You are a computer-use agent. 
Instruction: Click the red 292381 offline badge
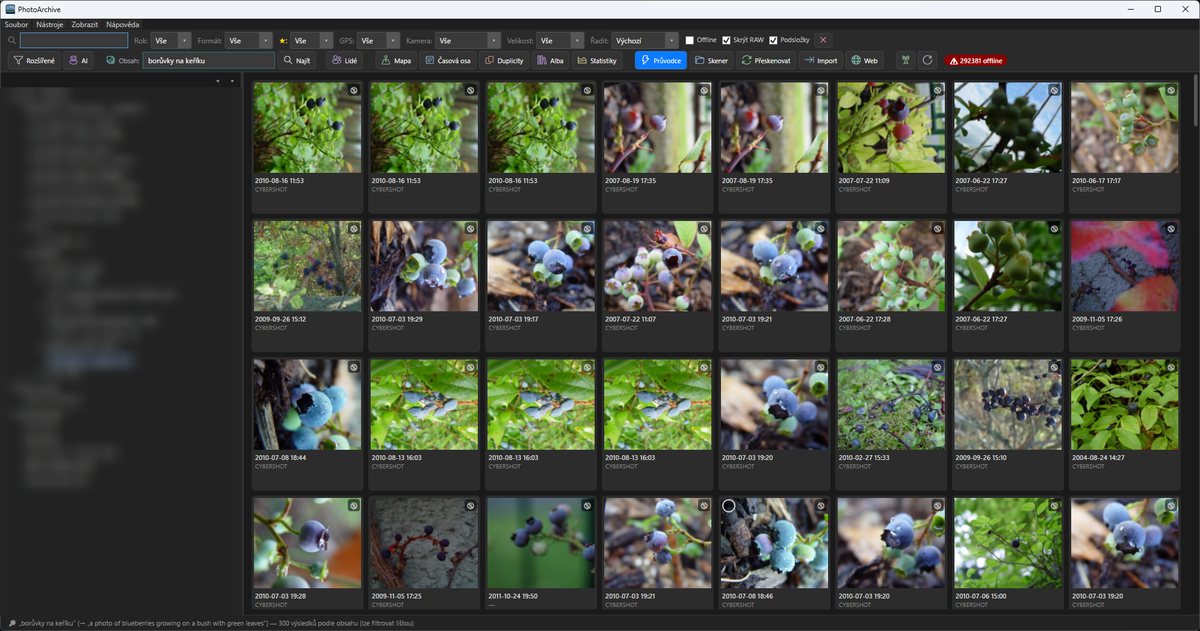(x=975, y=60)
